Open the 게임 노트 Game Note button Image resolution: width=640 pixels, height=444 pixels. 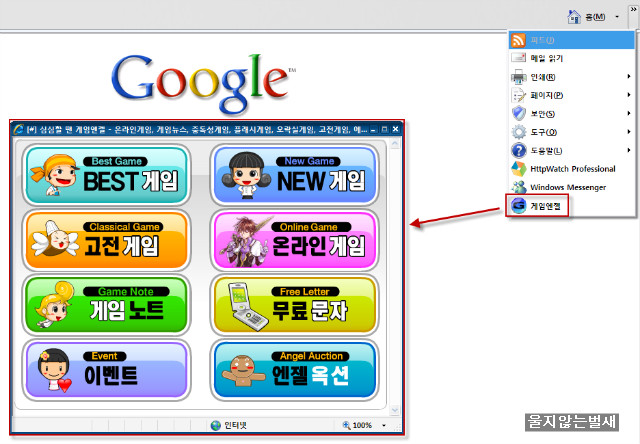coord(107,305)
